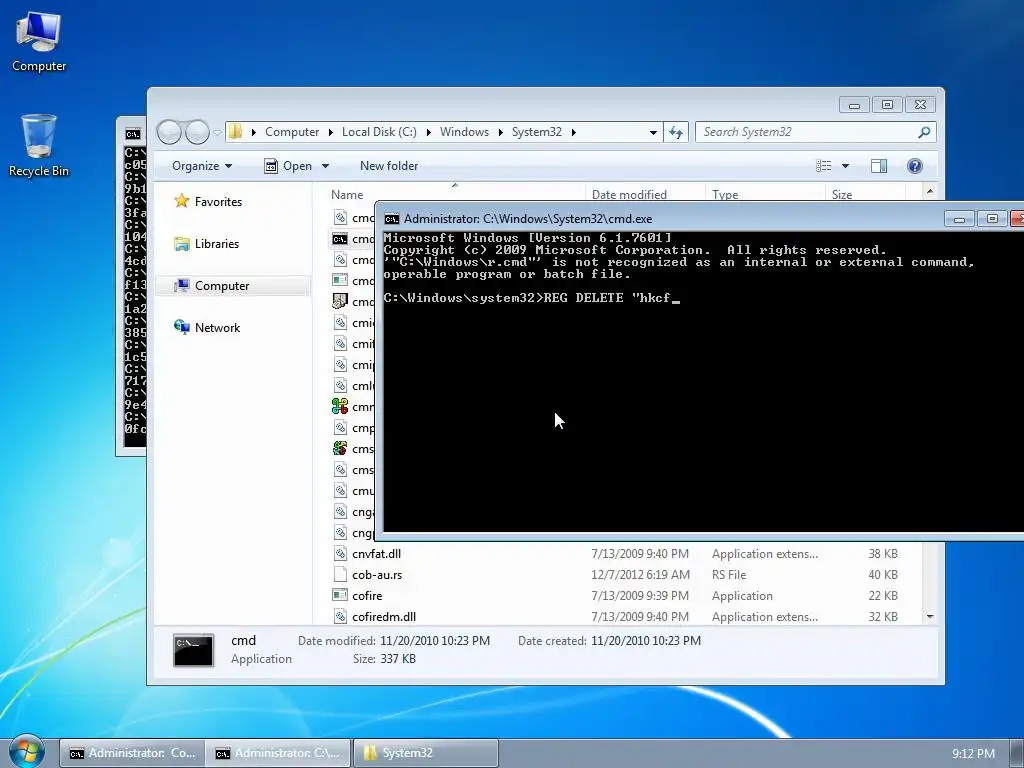Click the search magnifier icon in Explorer
Screen dimensions: 1024x768
924,132
